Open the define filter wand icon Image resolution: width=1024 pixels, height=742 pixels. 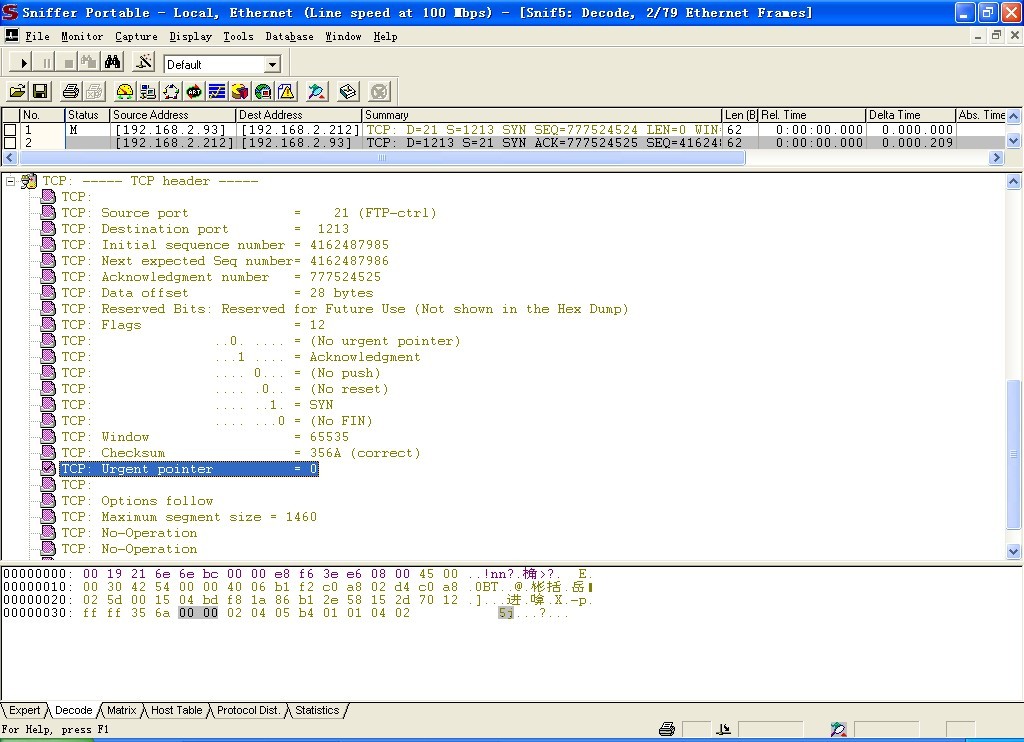[x=143, y=63]
